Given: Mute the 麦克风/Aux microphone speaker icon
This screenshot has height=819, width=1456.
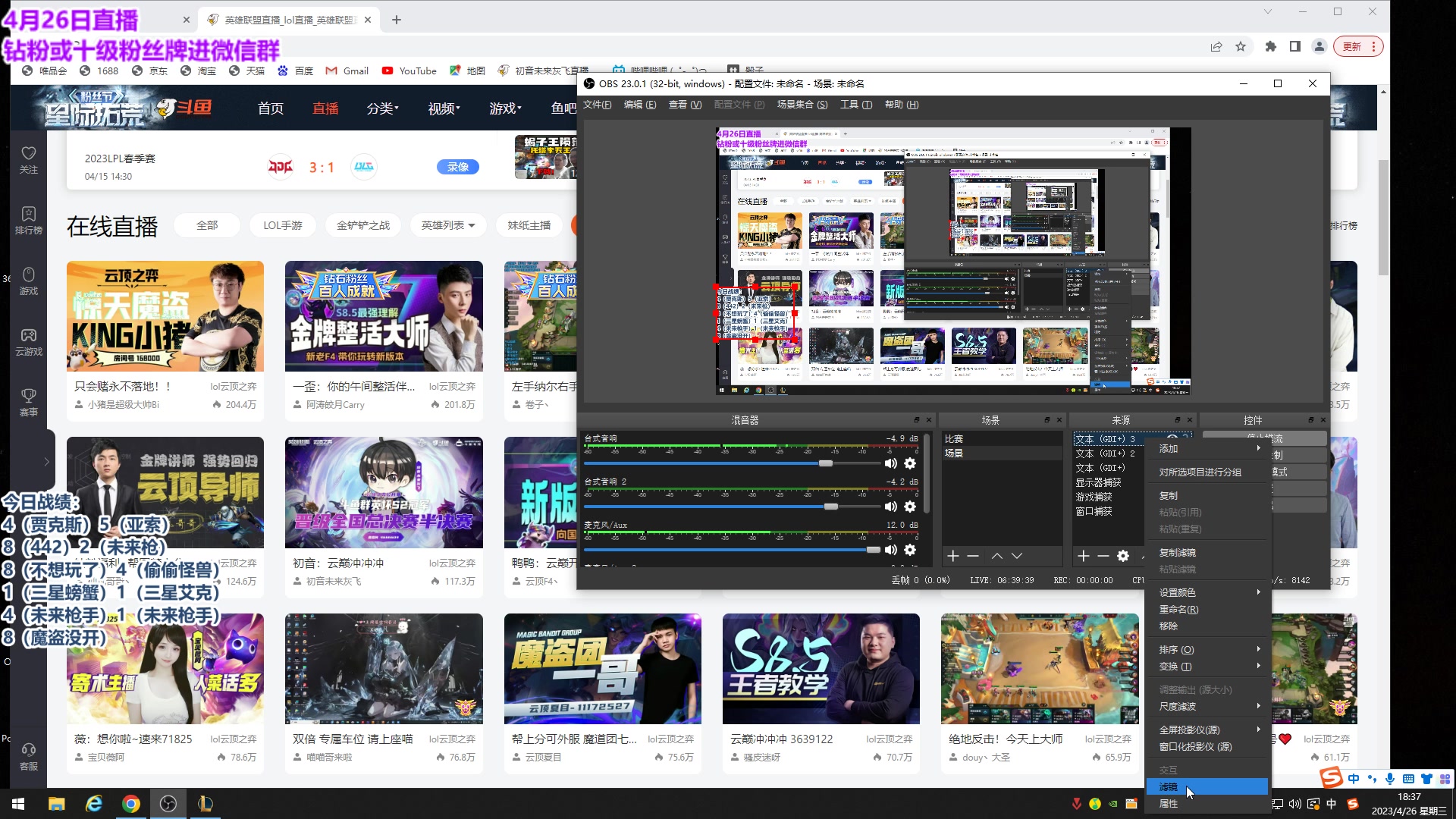Looking at the screenshot, I should click(x=891, y=550).
